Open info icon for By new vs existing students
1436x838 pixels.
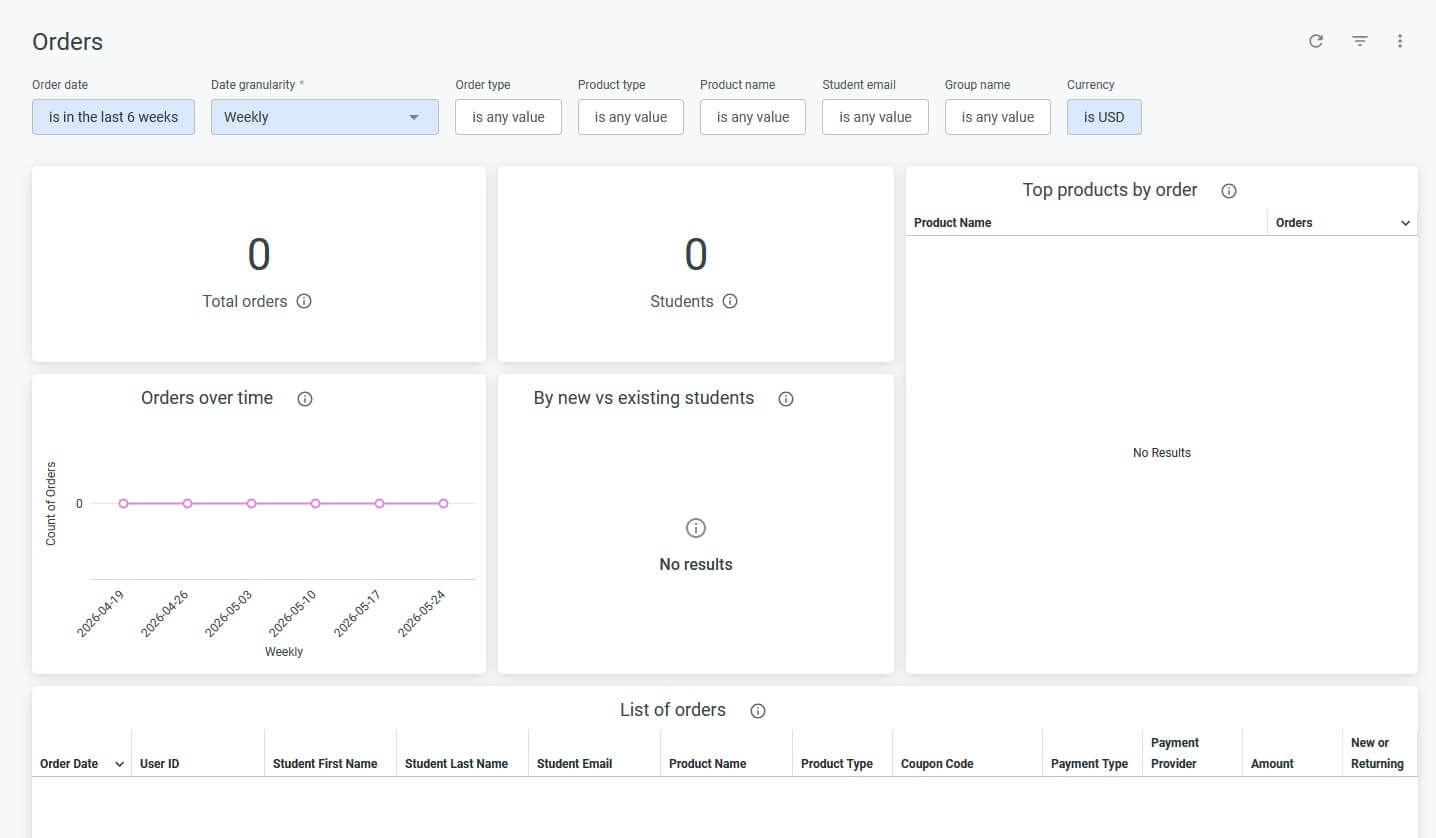coord(786,399)
